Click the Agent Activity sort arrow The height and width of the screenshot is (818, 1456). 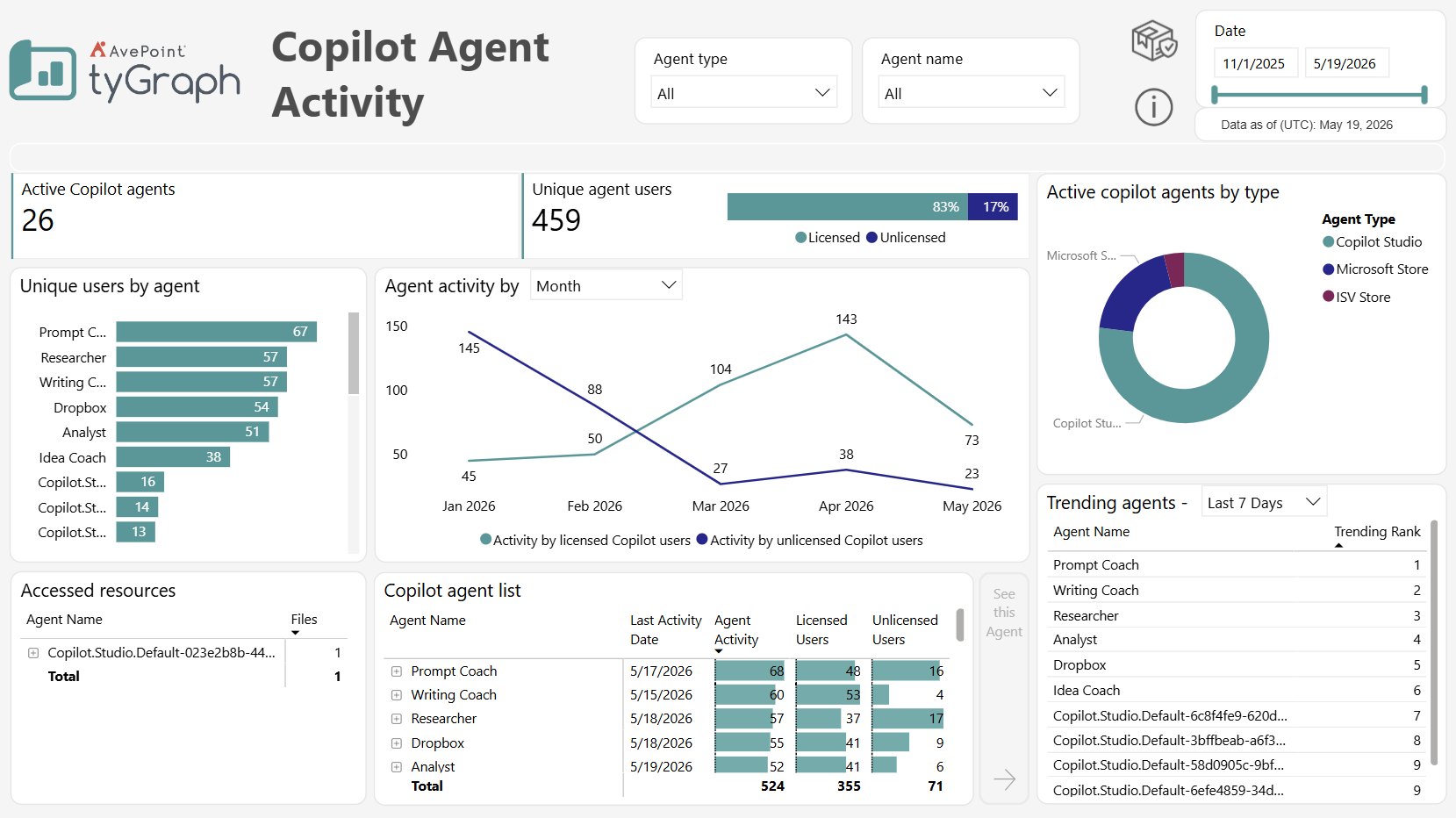point(719,651)
